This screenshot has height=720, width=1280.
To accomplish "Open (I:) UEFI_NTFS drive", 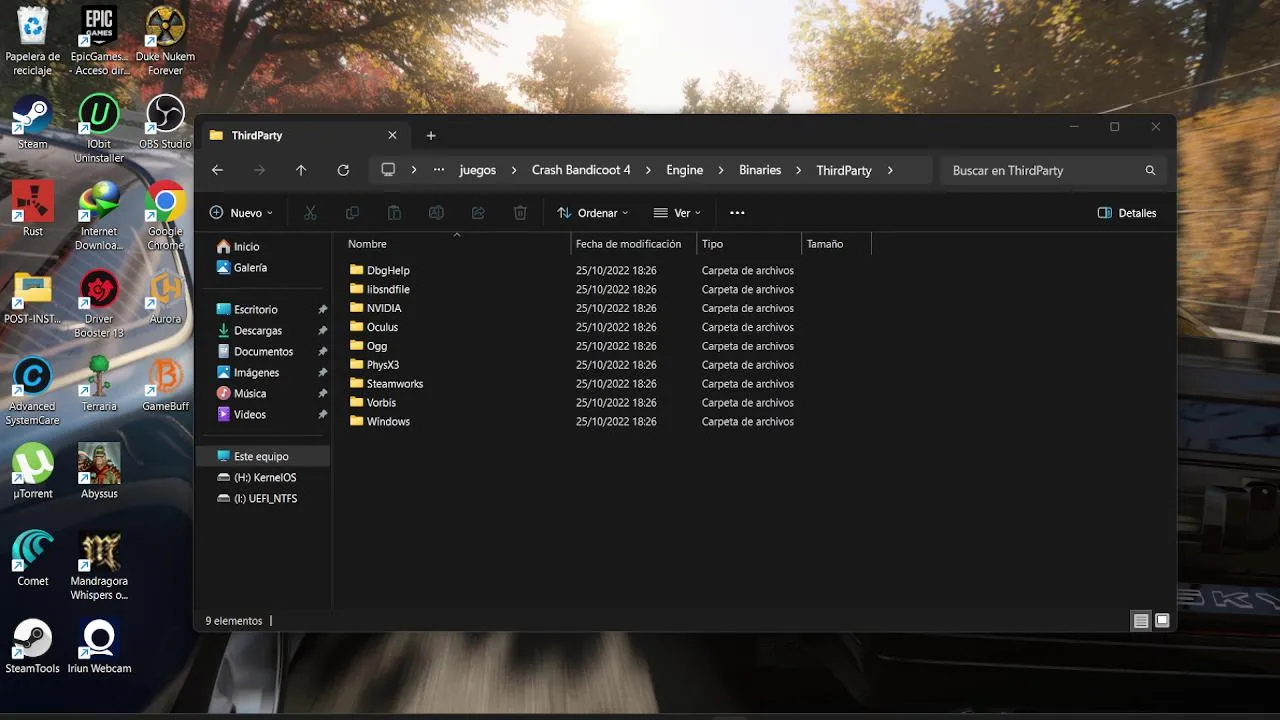I will pos(264,498).
